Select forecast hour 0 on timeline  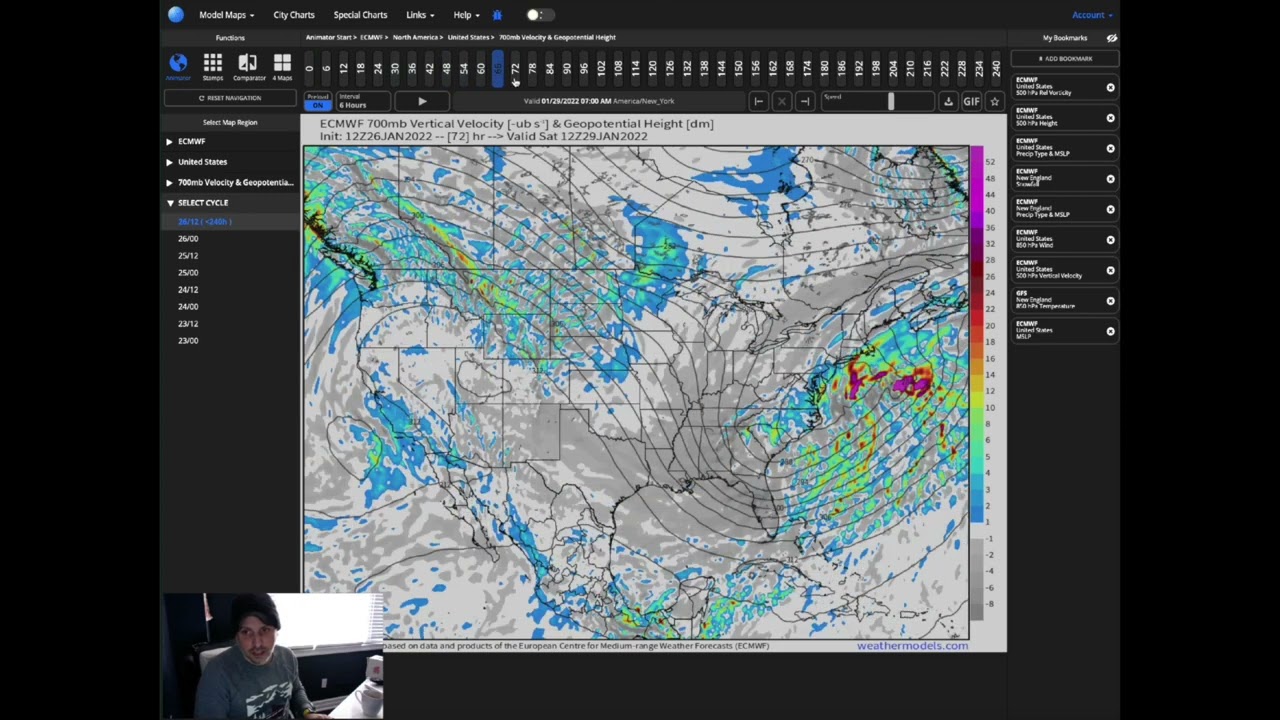[309, 69]
